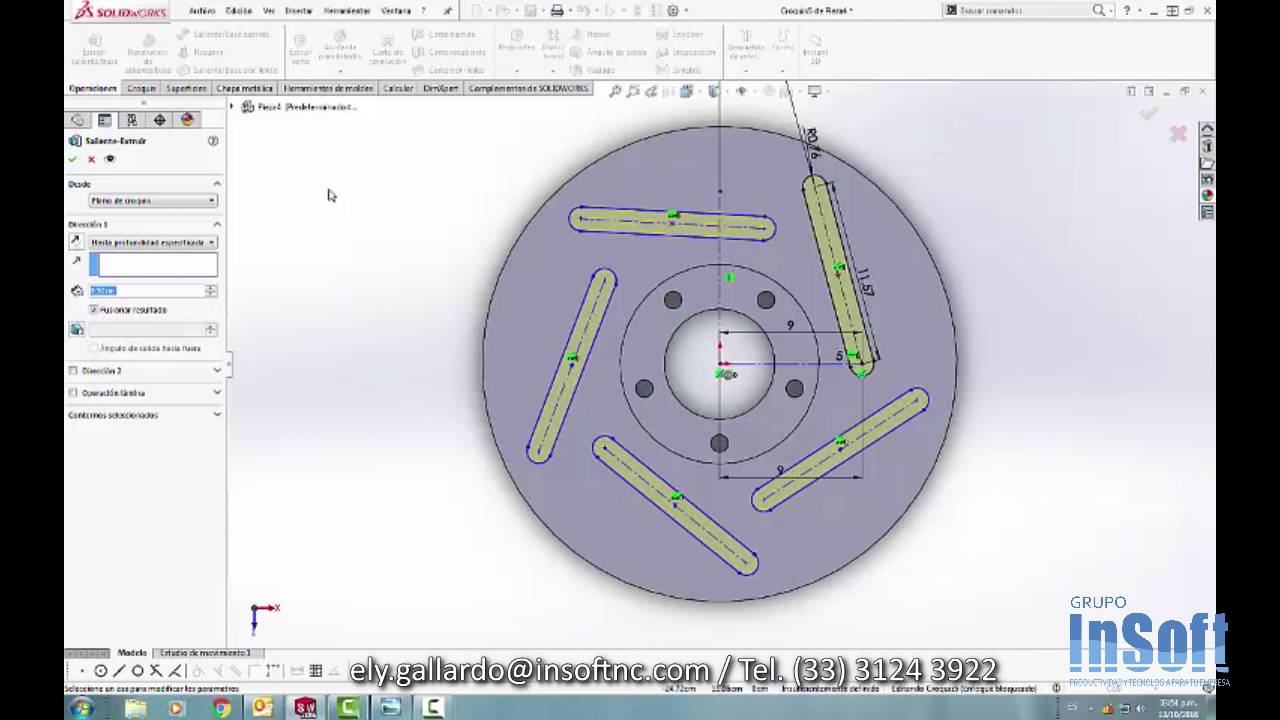Open Options gear icon in top toolbar

[673, 11]
